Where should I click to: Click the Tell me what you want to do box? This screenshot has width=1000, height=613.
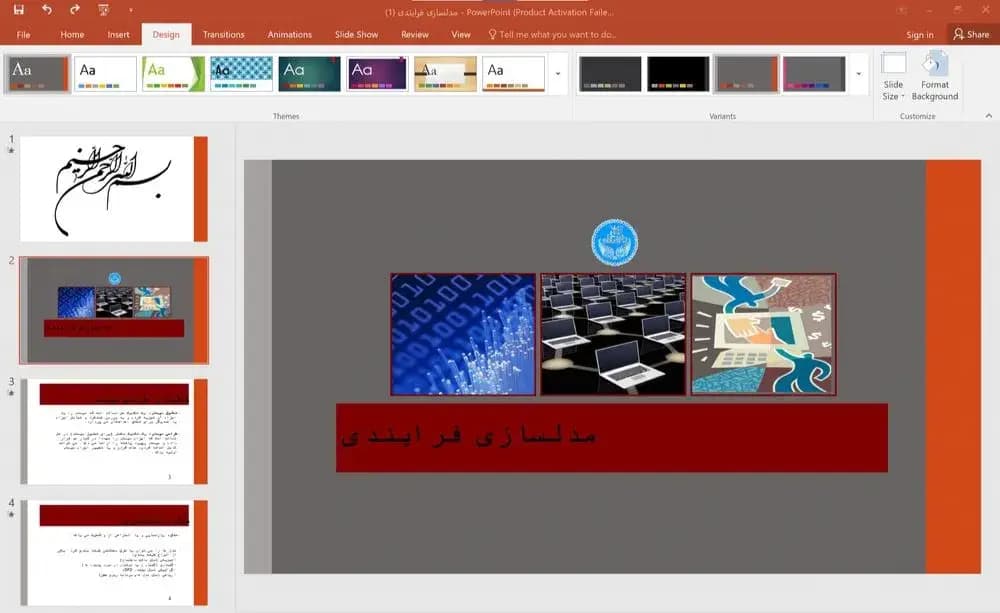click(x=552, y=34)
